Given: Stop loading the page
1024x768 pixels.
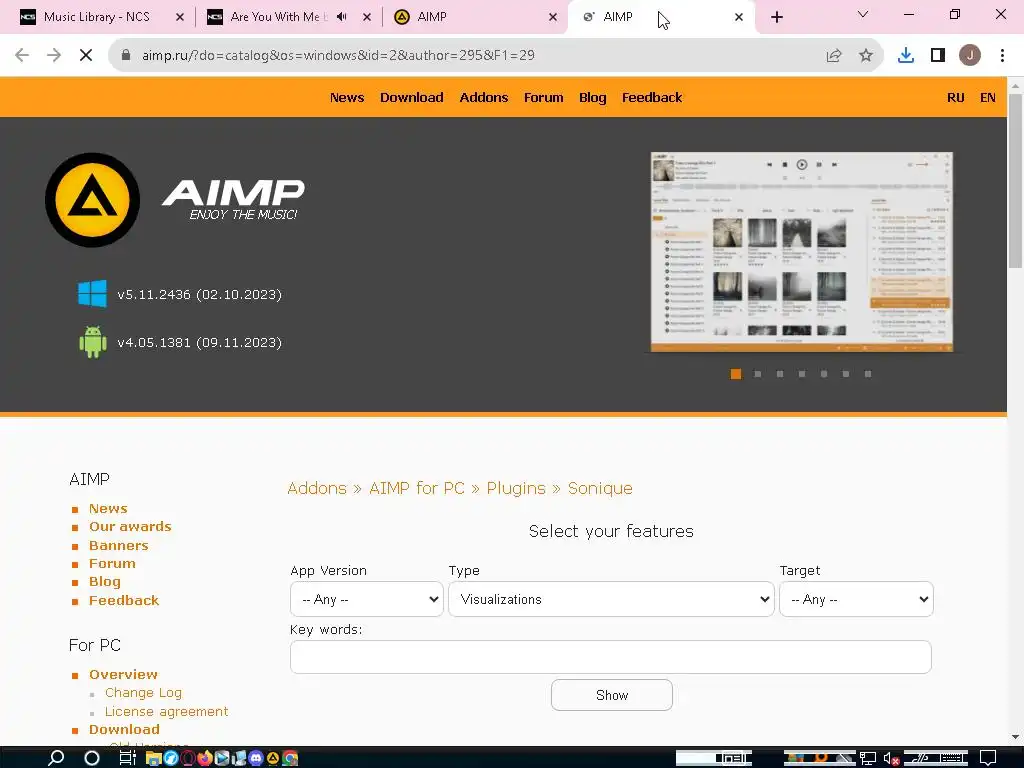Looking at the screenshot, I should [x=86, y=56].
